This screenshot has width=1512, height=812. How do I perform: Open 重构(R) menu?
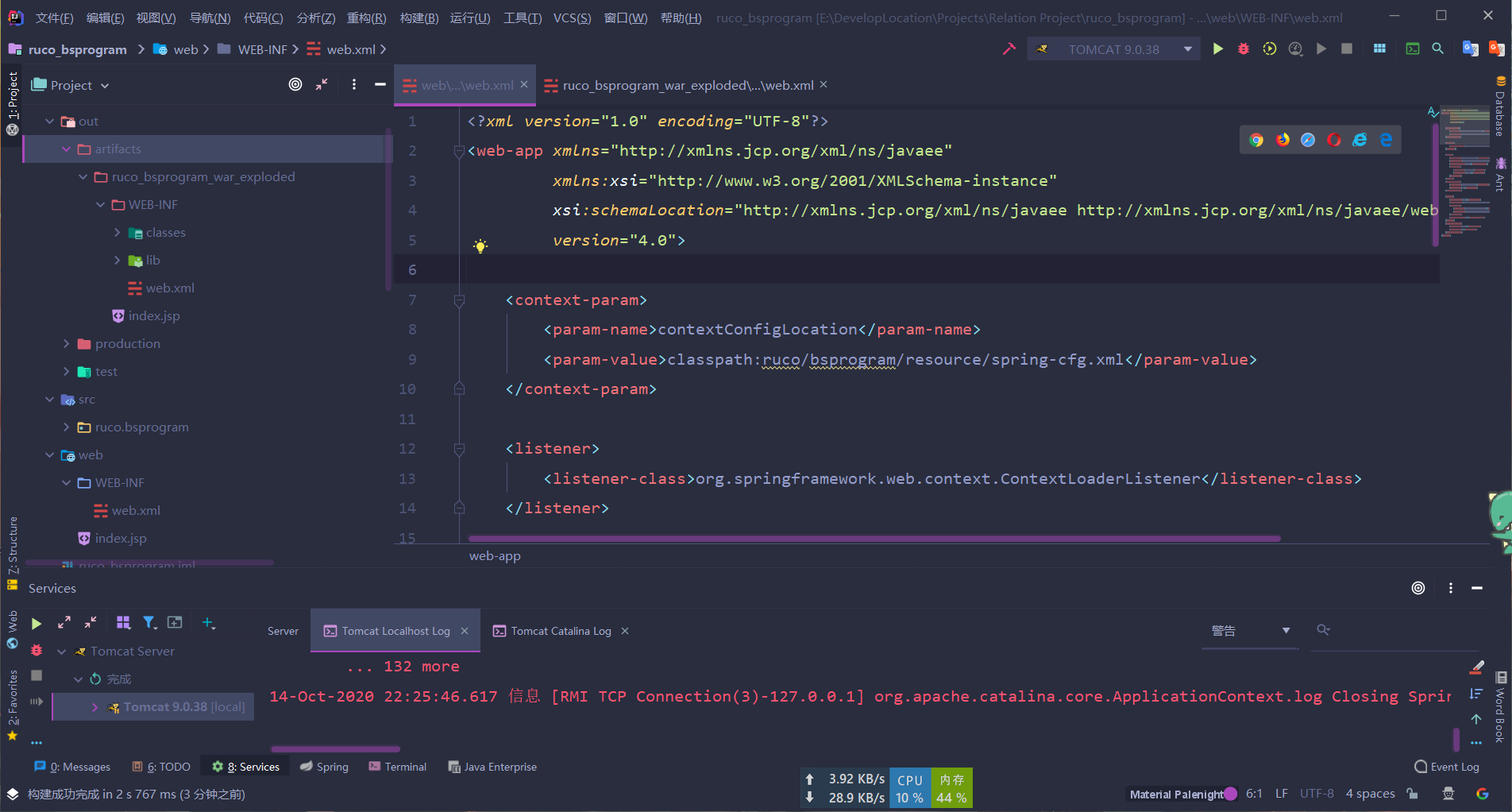[x=366, y=17]
